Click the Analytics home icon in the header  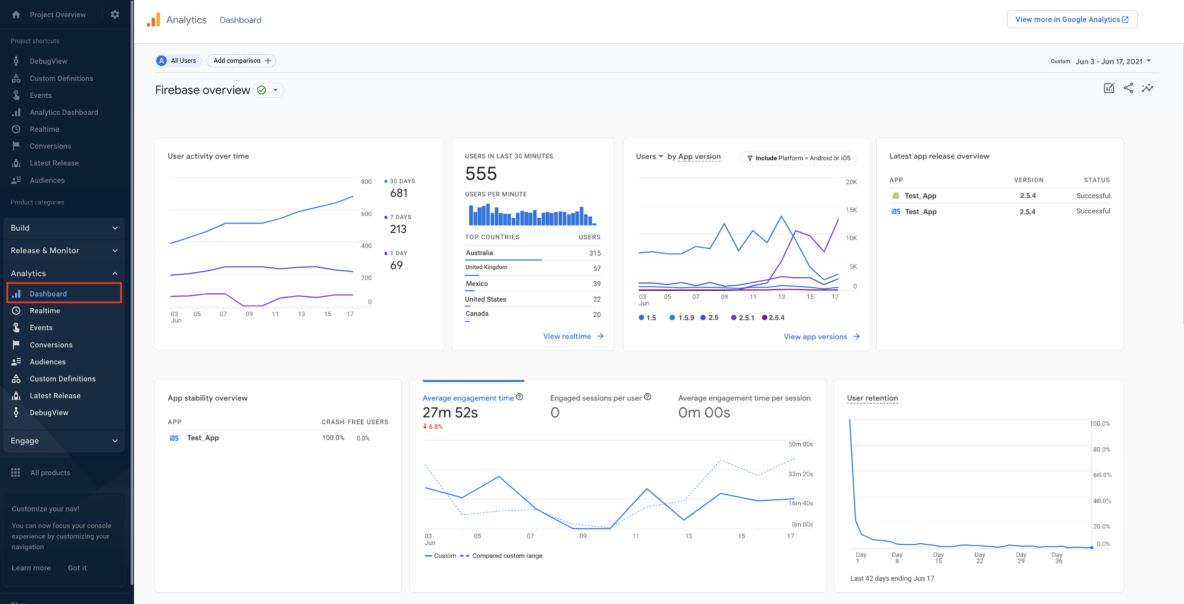pyautogui.click(x=153, y=19)
